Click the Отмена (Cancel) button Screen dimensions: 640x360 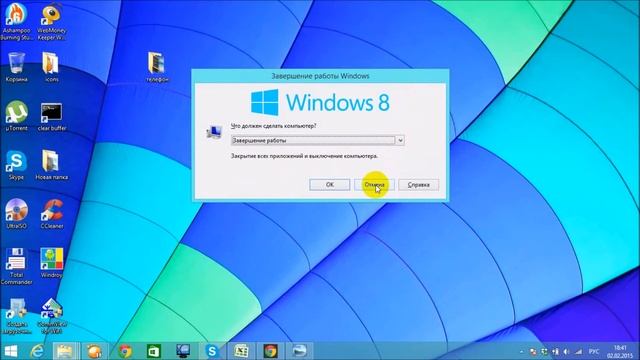pyautogui.click(x=374, y=185)
